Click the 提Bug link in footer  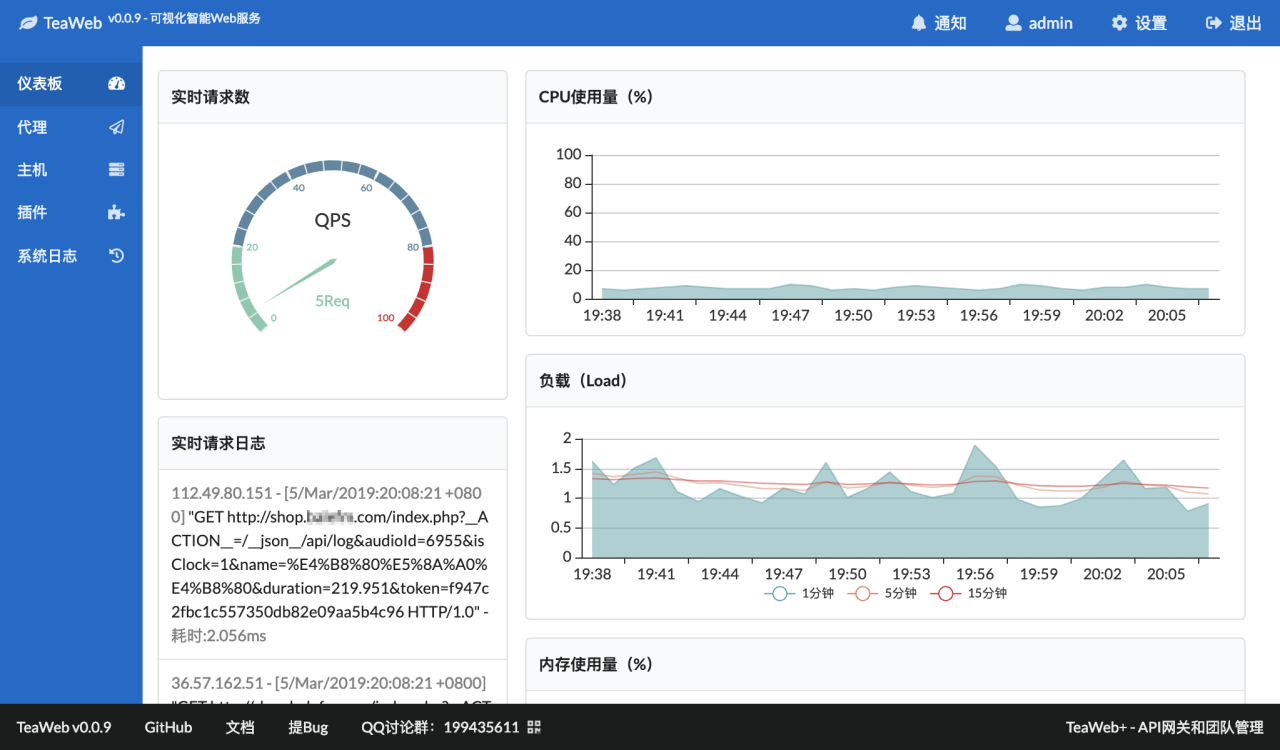click(x=308, y=728)
